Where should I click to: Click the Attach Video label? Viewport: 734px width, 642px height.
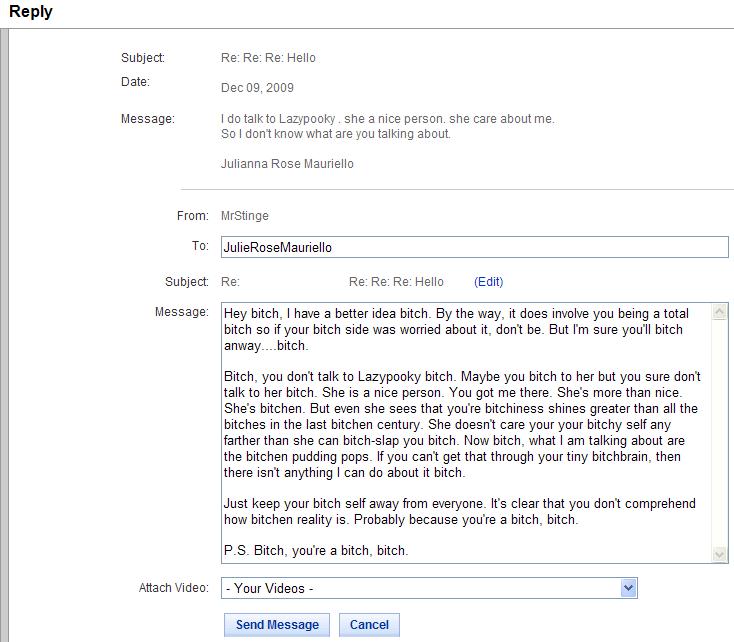point(174,588)
